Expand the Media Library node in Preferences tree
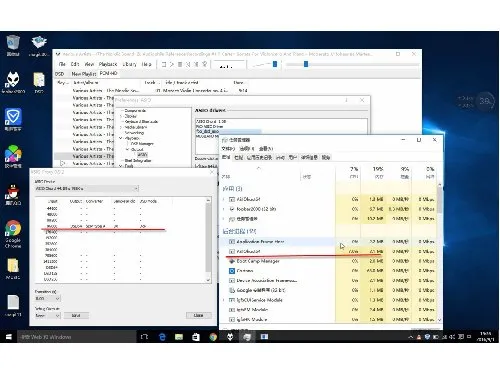The height and width of the screenshot is (375, 500). [121, 127]
